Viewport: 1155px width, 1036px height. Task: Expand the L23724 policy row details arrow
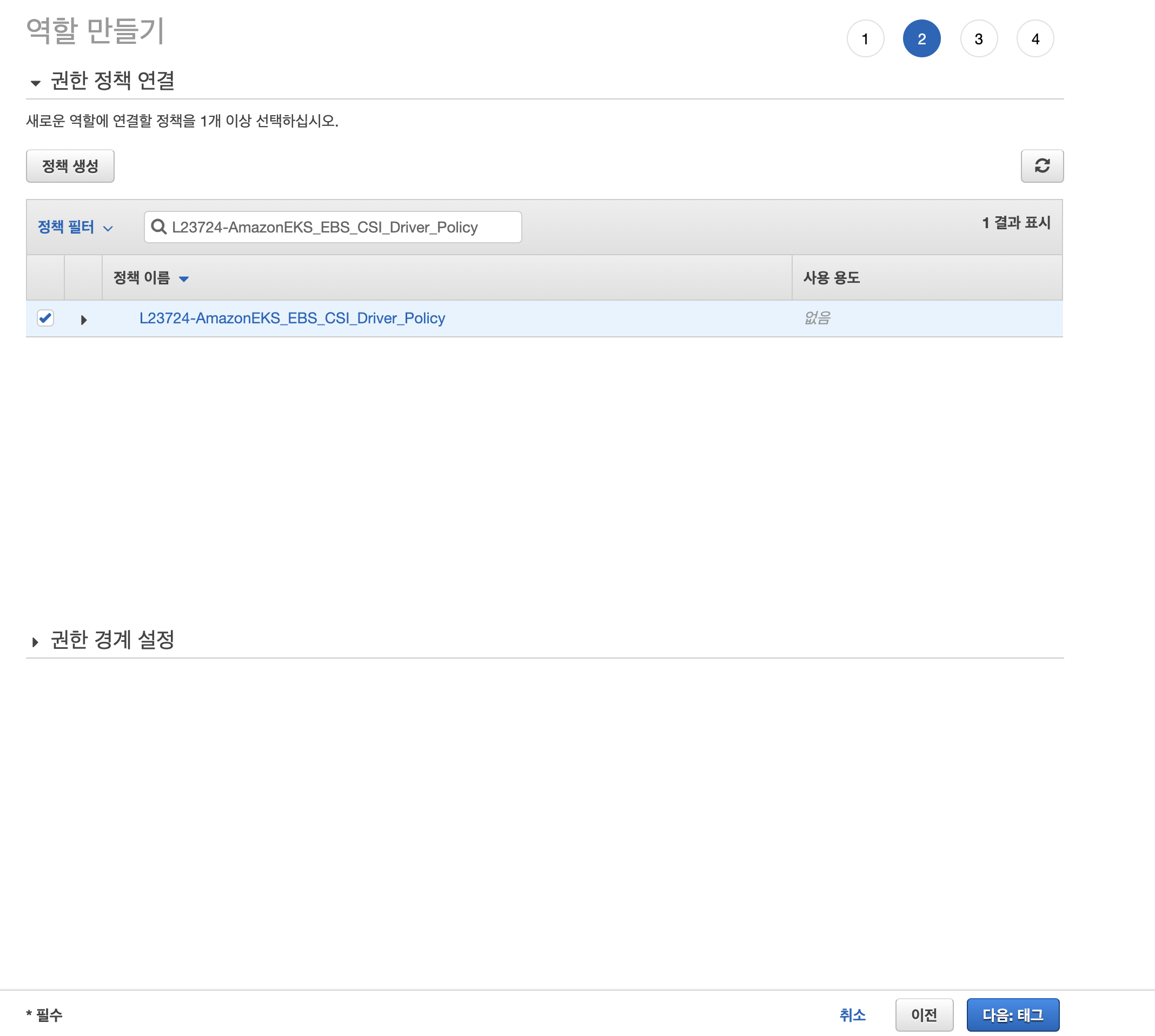[x=84, y=320]
